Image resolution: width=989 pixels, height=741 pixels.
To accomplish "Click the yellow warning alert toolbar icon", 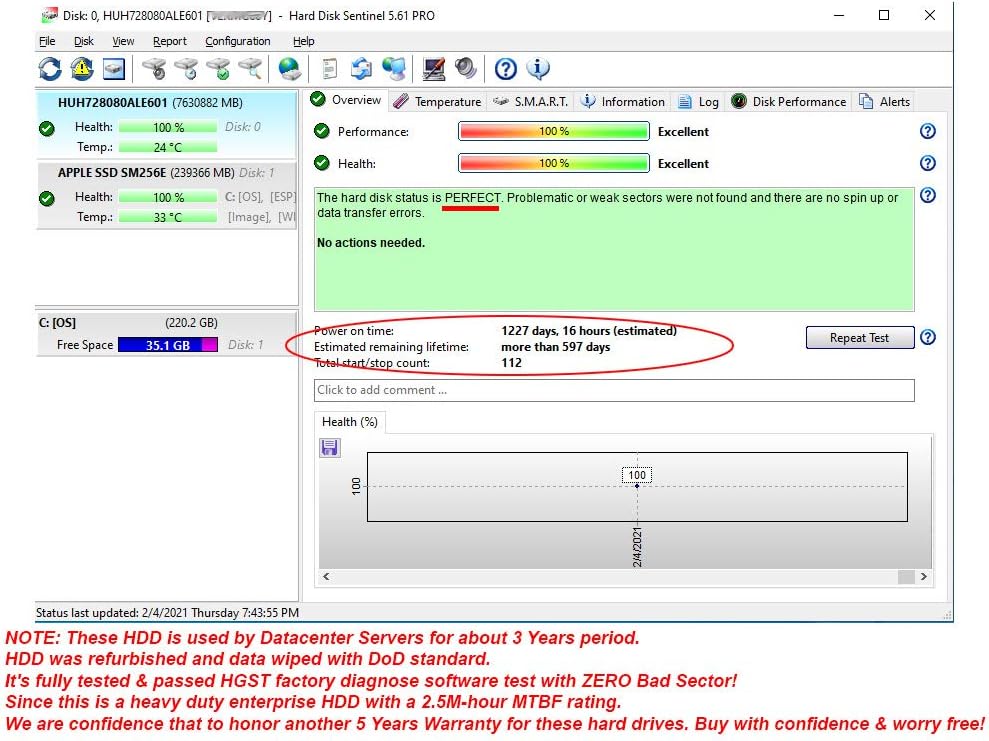I will [82, 69].
